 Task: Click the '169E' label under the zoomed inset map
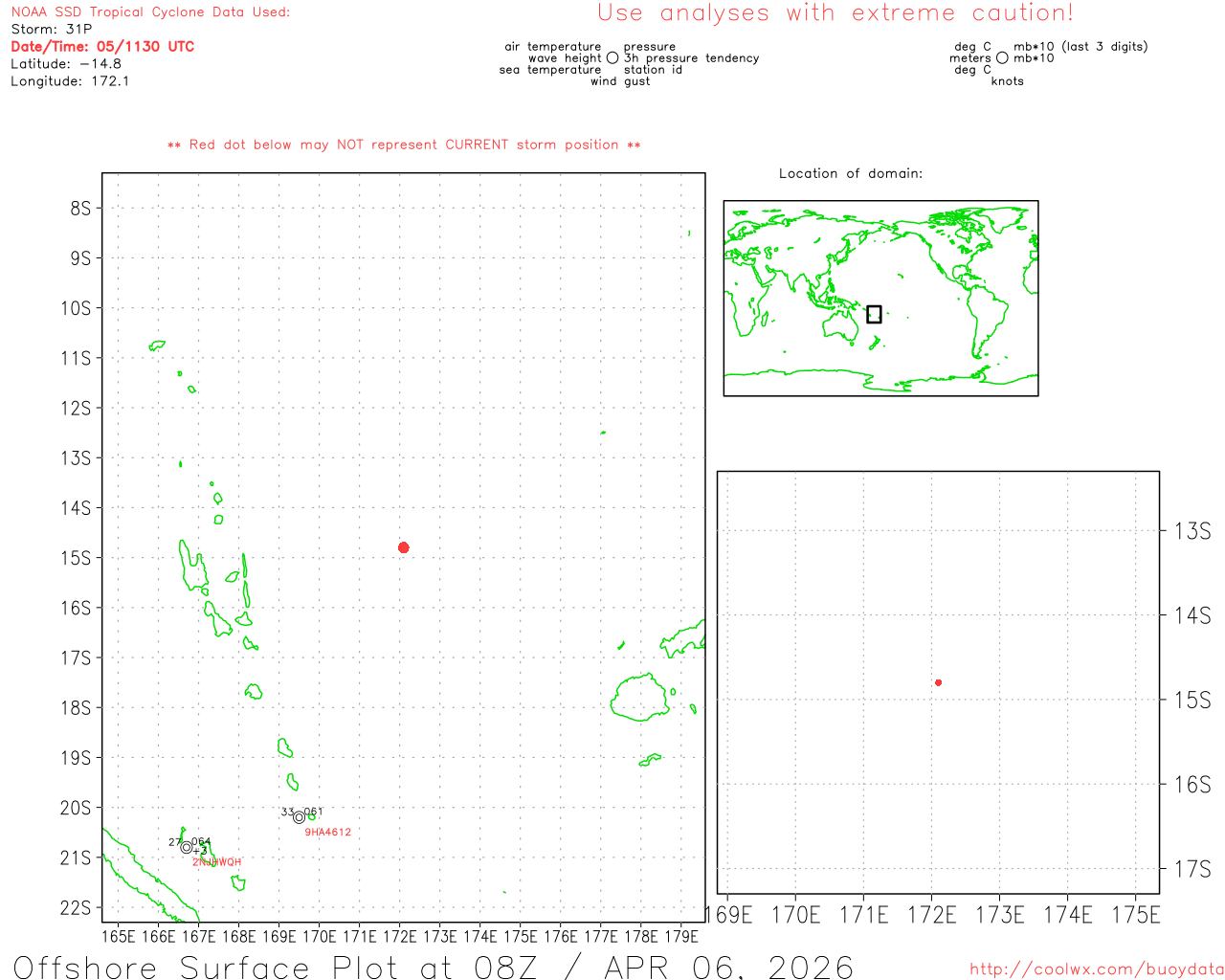pyautogui.click(x=729, y=915)
